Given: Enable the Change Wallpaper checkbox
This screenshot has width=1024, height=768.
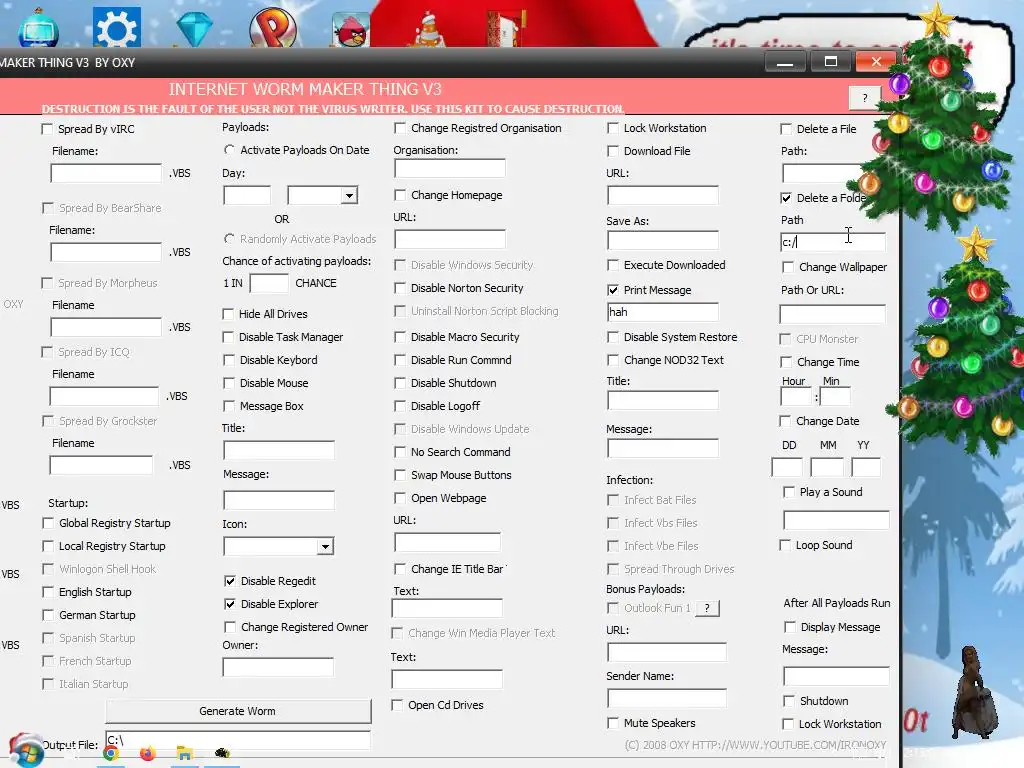Looking at the screenshot, I should [x=788, y=267].
